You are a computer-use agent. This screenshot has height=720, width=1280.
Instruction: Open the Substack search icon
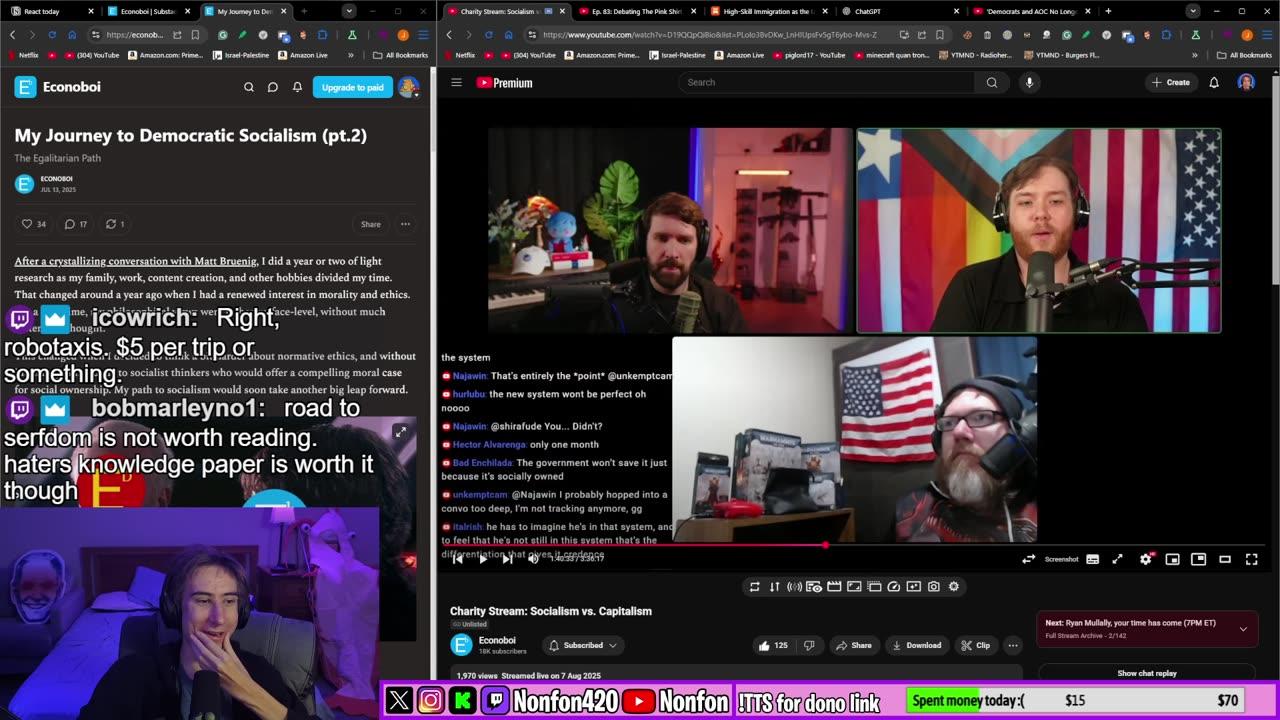pos(249,87)
